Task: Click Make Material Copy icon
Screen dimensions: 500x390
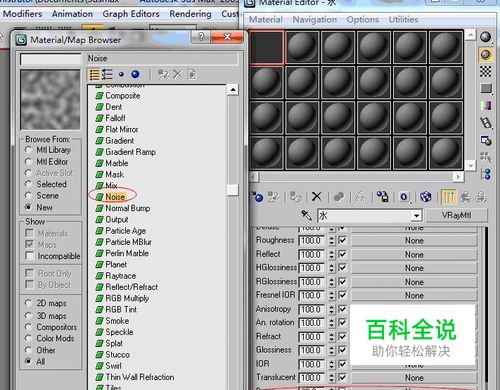Action: pos(339,197)
